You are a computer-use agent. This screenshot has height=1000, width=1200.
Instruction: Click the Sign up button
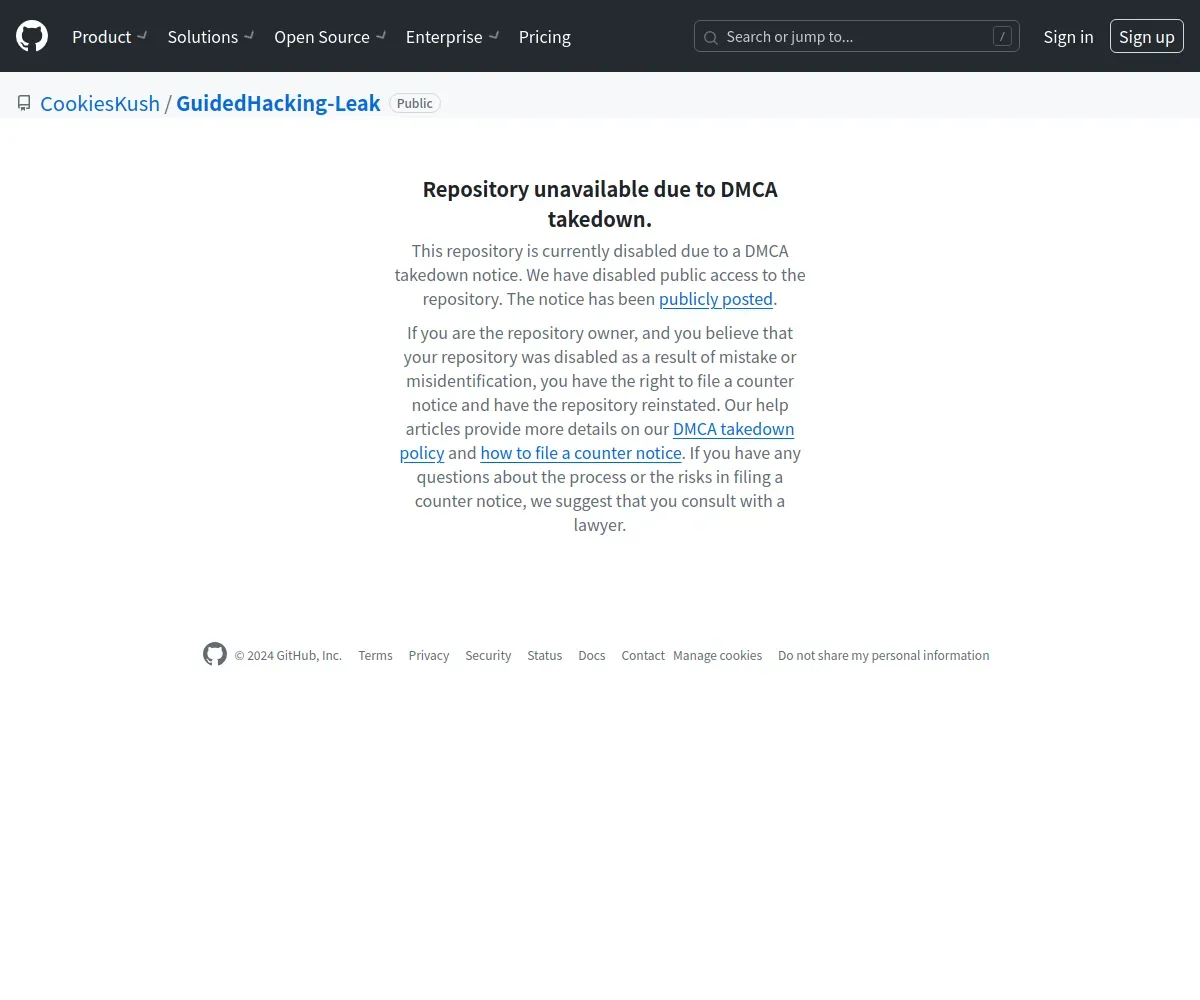click(x=1147, y=37)
